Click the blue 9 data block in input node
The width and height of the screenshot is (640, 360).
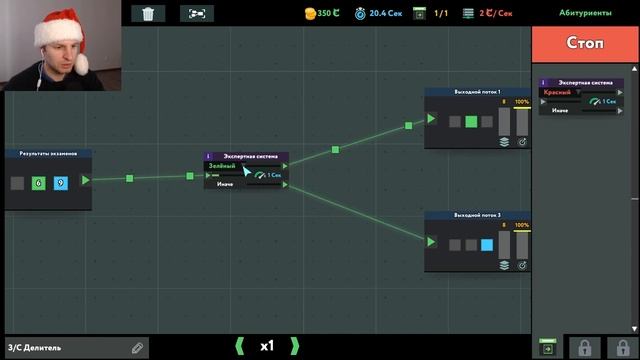coord(60,183)
